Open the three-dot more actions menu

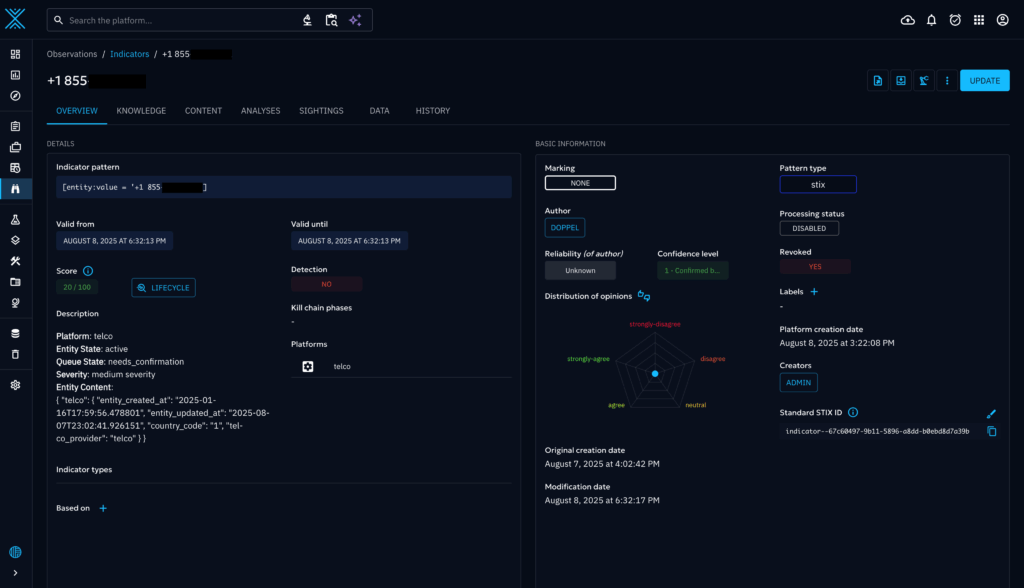[x=946, y=81]
